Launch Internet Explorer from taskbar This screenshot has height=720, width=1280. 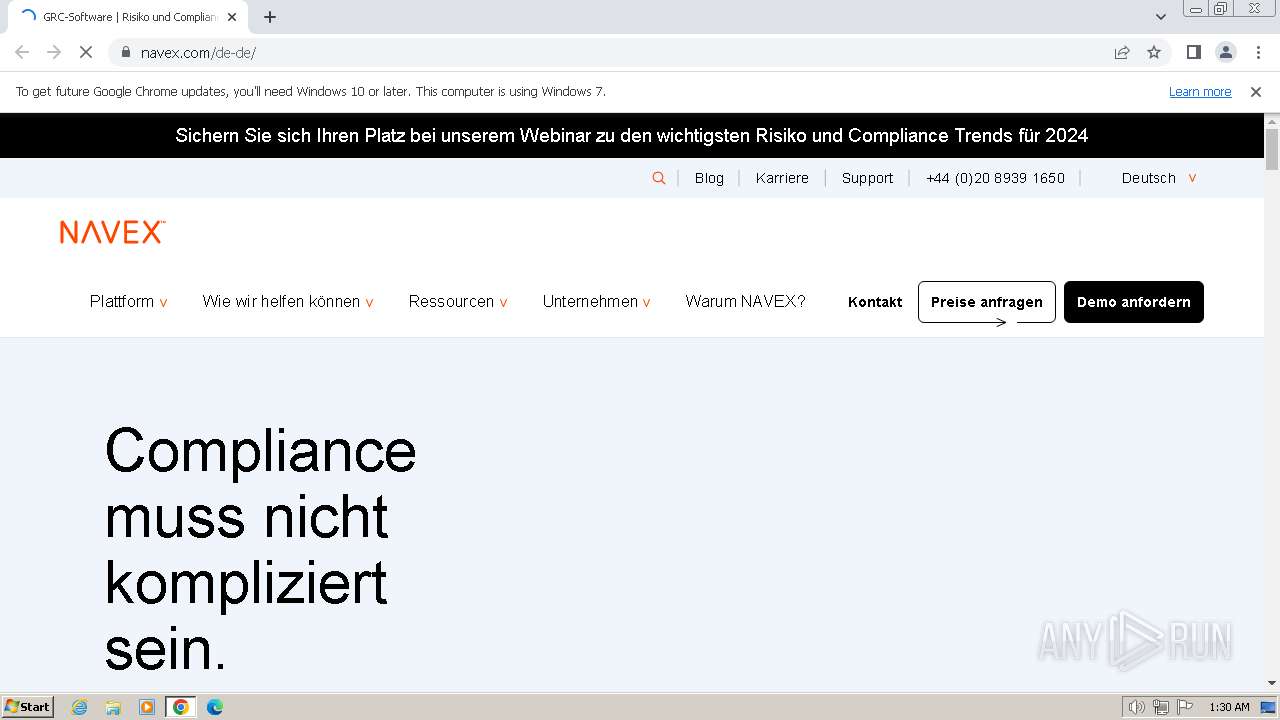point(80,707)
